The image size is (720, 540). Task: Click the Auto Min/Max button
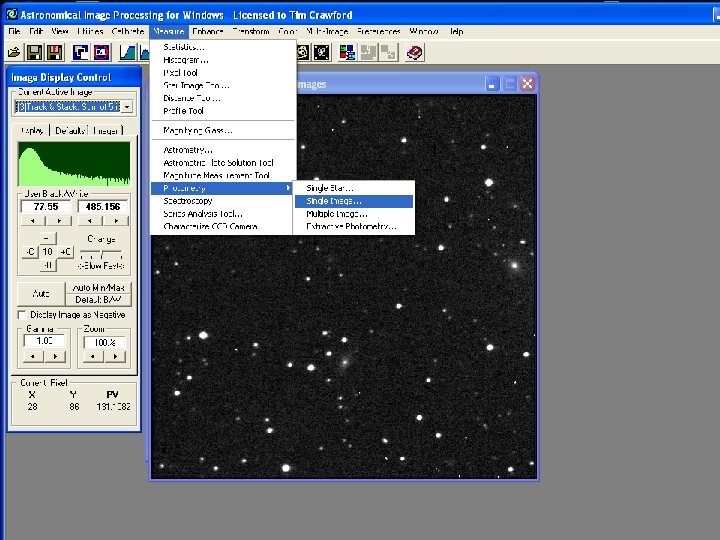pyautogui.click(x=99, y=288)
